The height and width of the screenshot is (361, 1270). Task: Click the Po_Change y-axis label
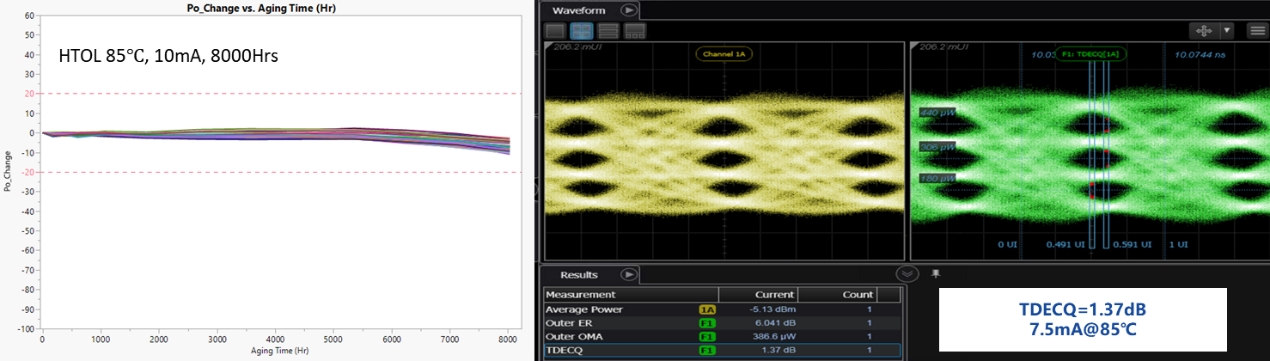[x=7, y=171]
